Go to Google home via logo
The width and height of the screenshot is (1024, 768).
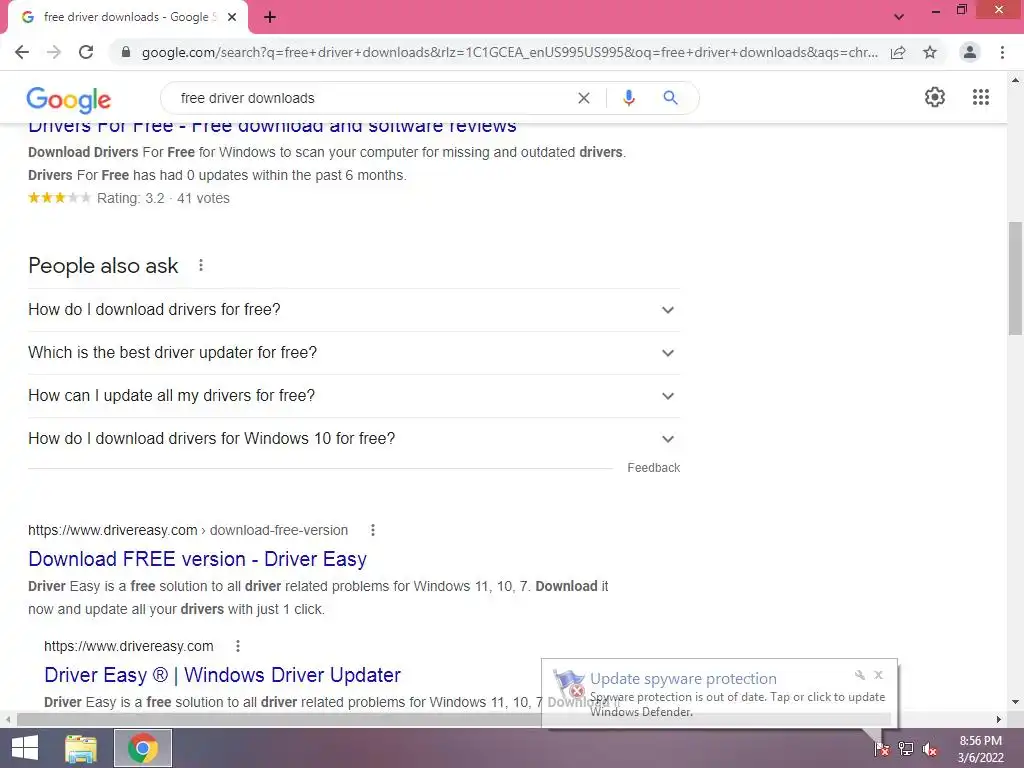(69, 99)
